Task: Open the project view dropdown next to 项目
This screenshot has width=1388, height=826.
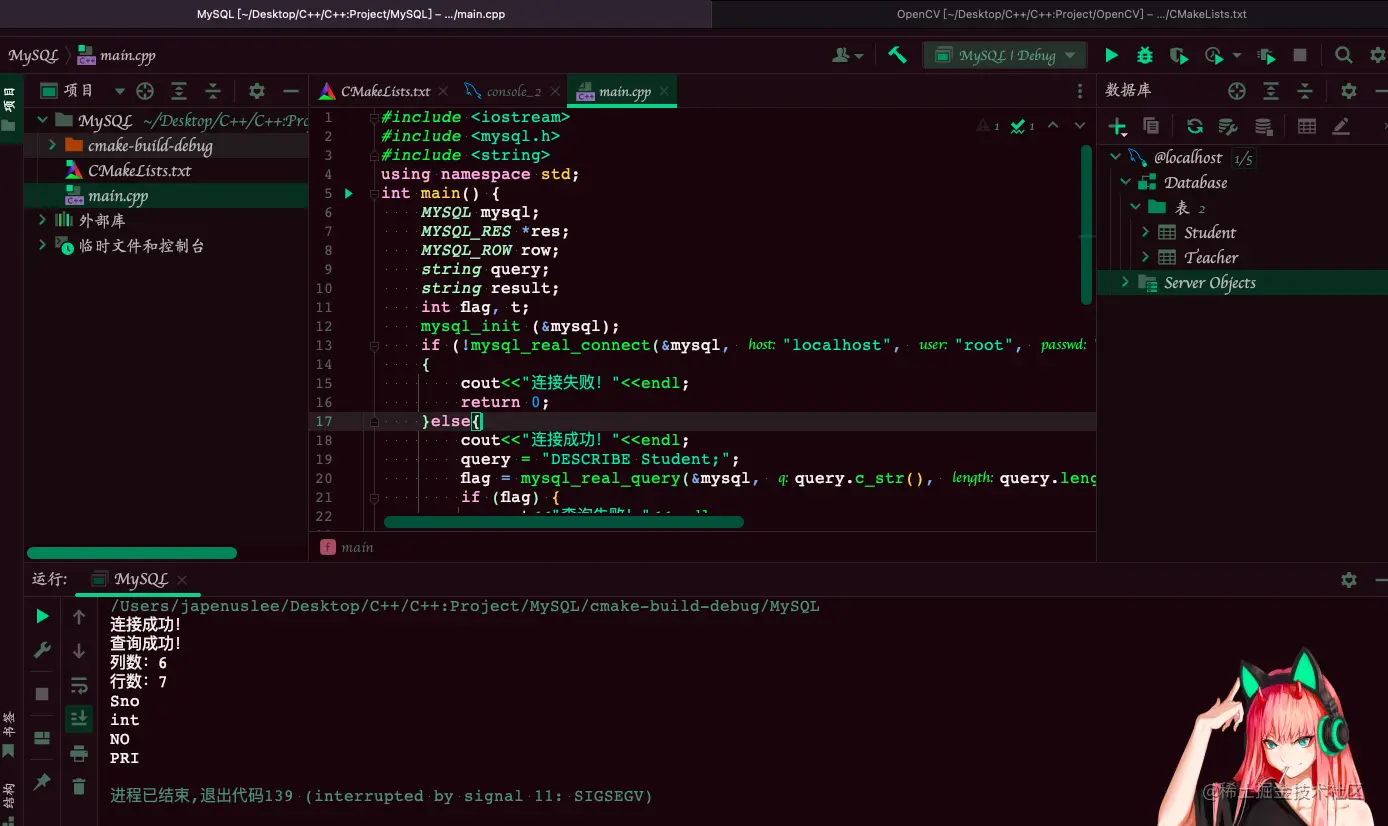Action: click(119, 91)
